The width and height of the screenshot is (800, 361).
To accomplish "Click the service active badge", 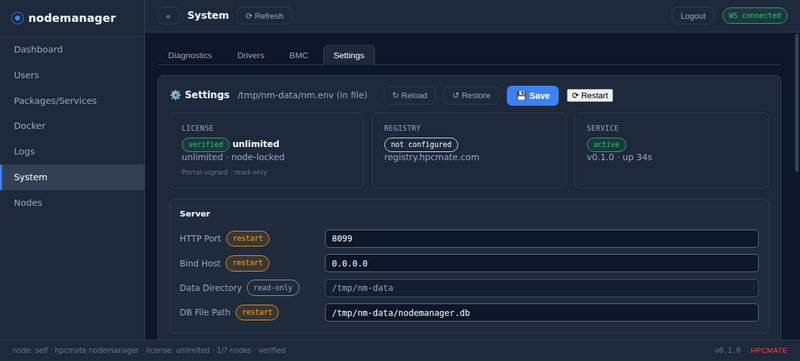I will (606, 144).
